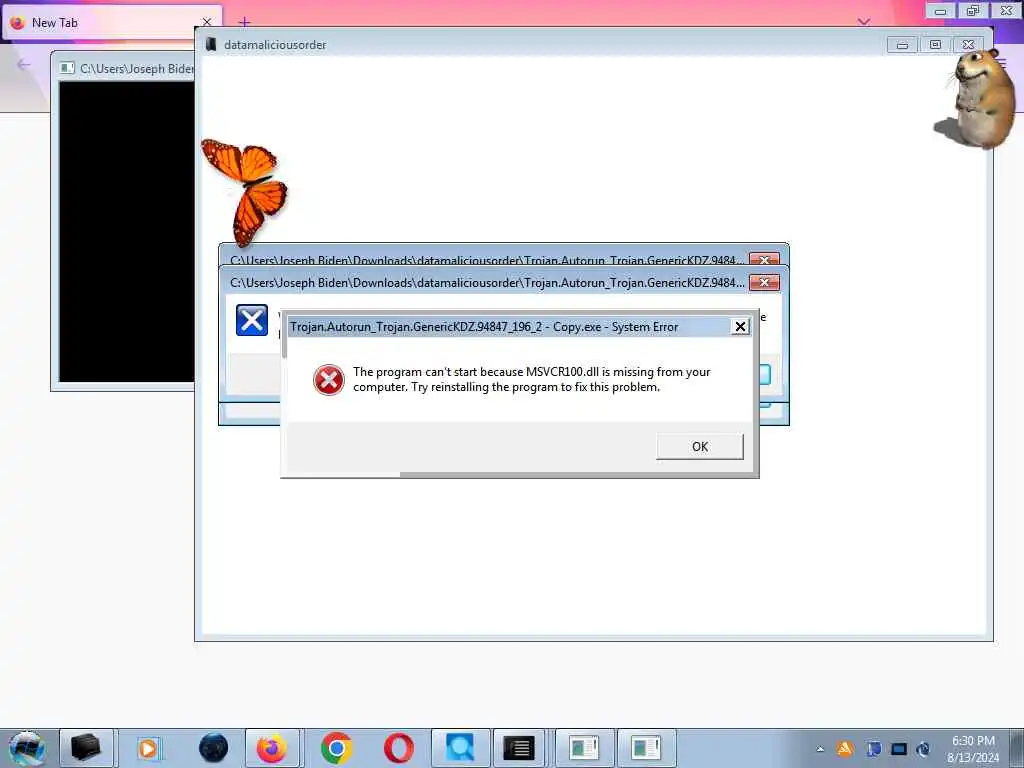Click the blue X icon in the Trojan path dialog
The height and width of the screenshot is (768, 1024).
pyautogui.click(x=251, y=321)
